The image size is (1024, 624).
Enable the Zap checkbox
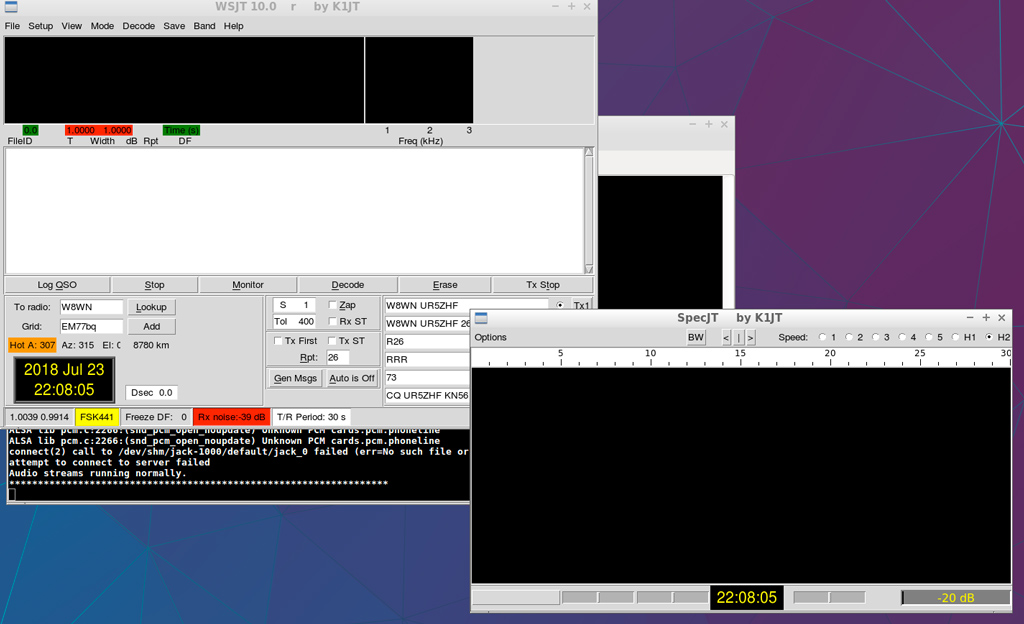[x=332, y=305]
